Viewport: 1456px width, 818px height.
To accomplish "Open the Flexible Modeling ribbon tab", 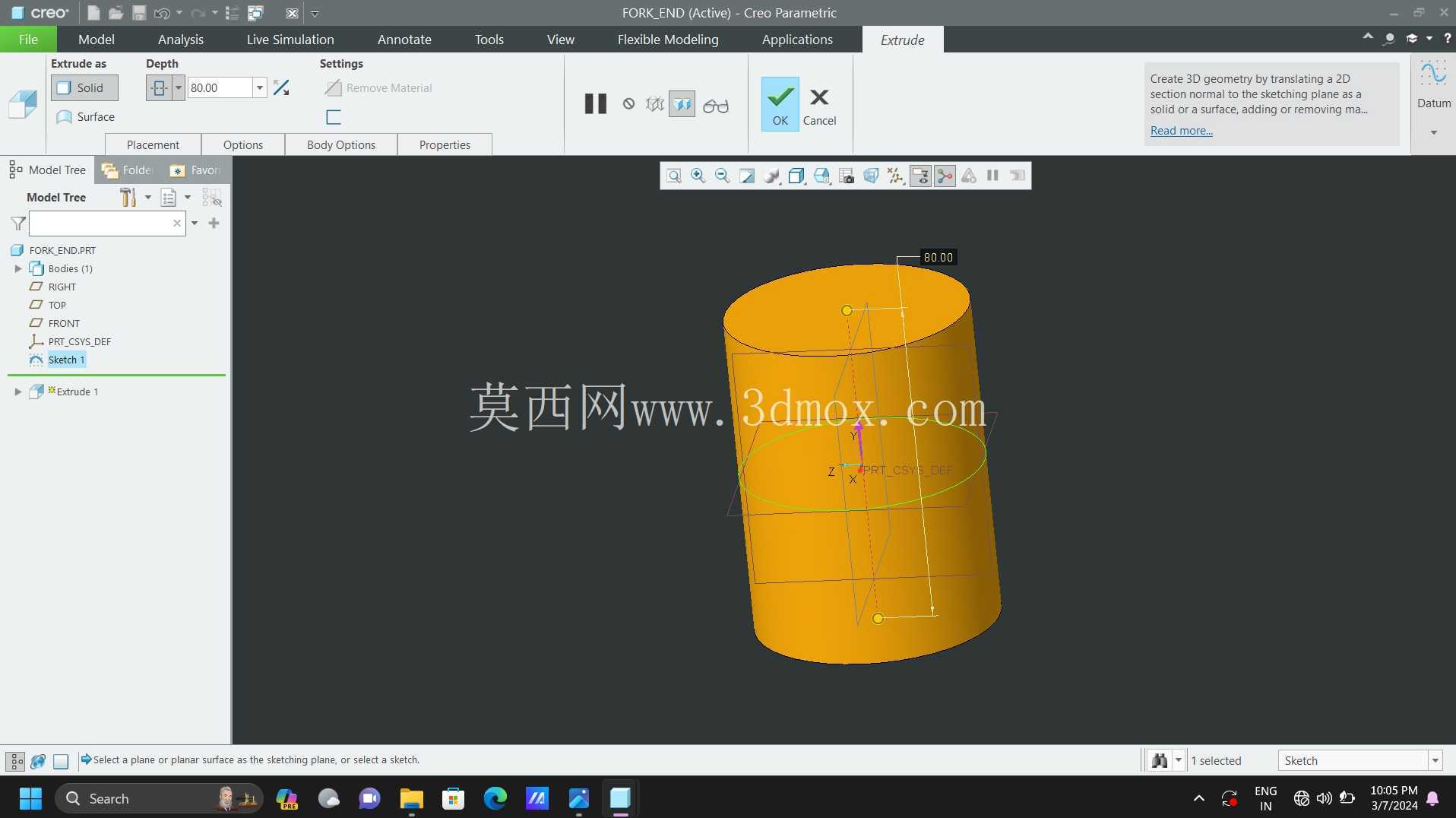I will [x=668, y=40].
